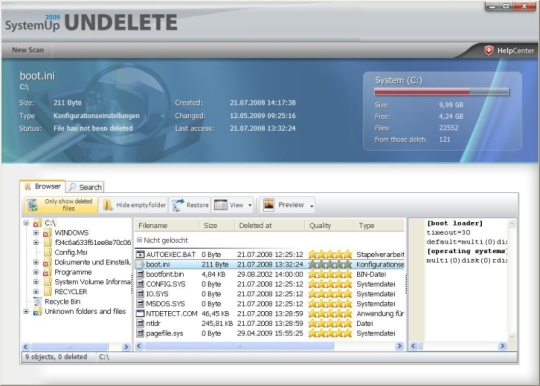Sort by Size column header
This screenshot has width=540, height=386.
coord(216,226)
